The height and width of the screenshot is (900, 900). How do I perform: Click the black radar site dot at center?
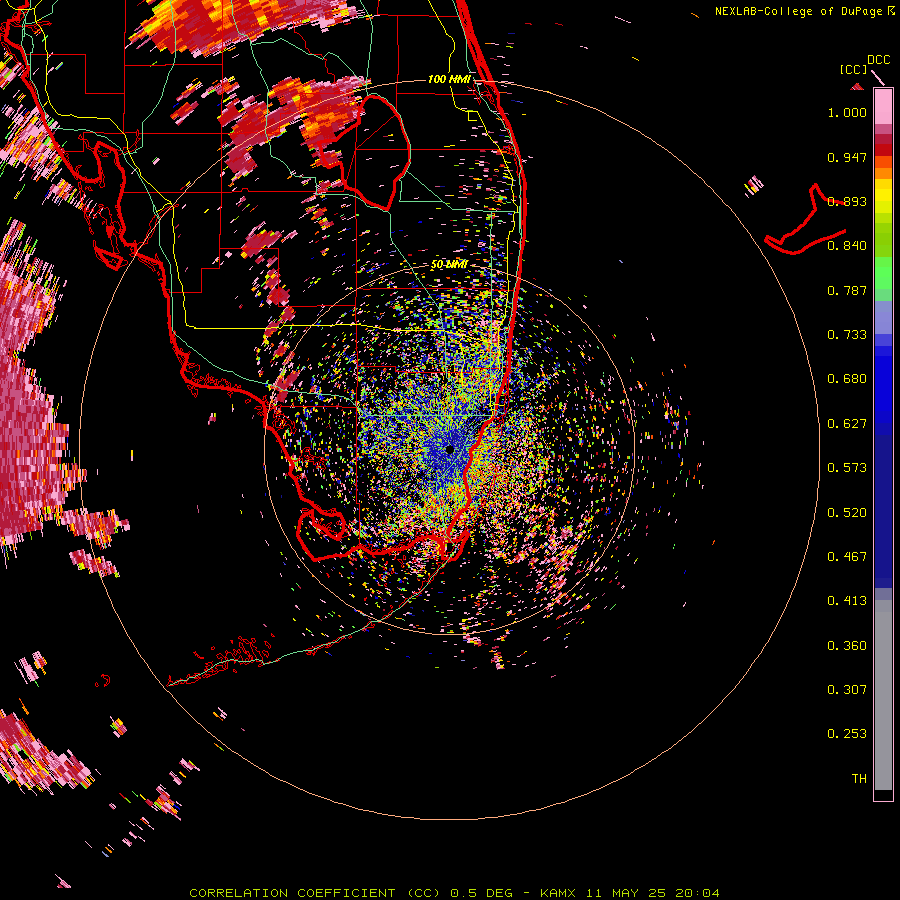click(x=450, y=449)
